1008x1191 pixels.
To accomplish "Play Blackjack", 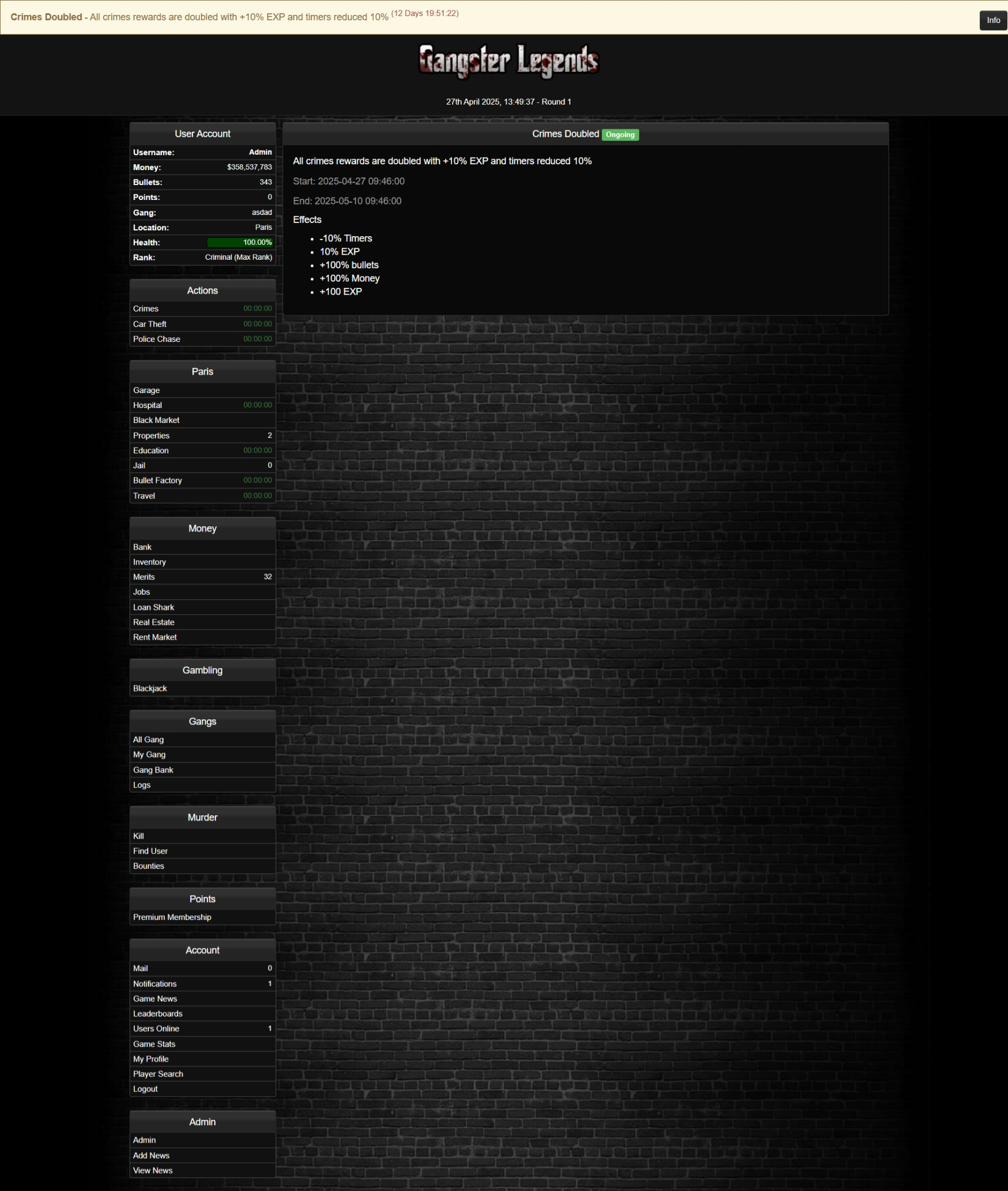I will (150, 688).
